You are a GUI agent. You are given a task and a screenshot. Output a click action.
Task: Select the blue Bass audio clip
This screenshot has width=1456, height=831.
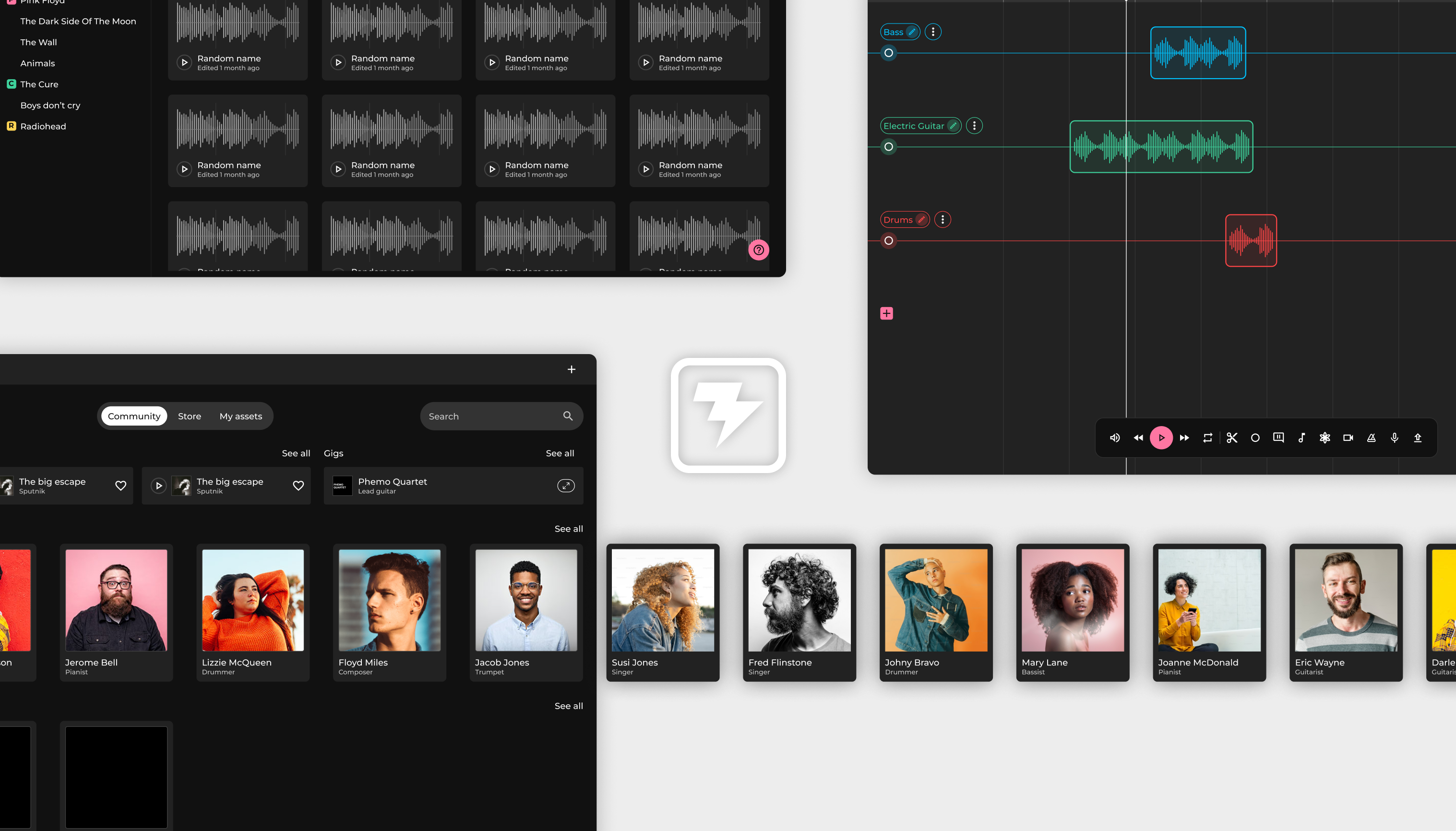pyautogui.click(x=1198, y=52)
